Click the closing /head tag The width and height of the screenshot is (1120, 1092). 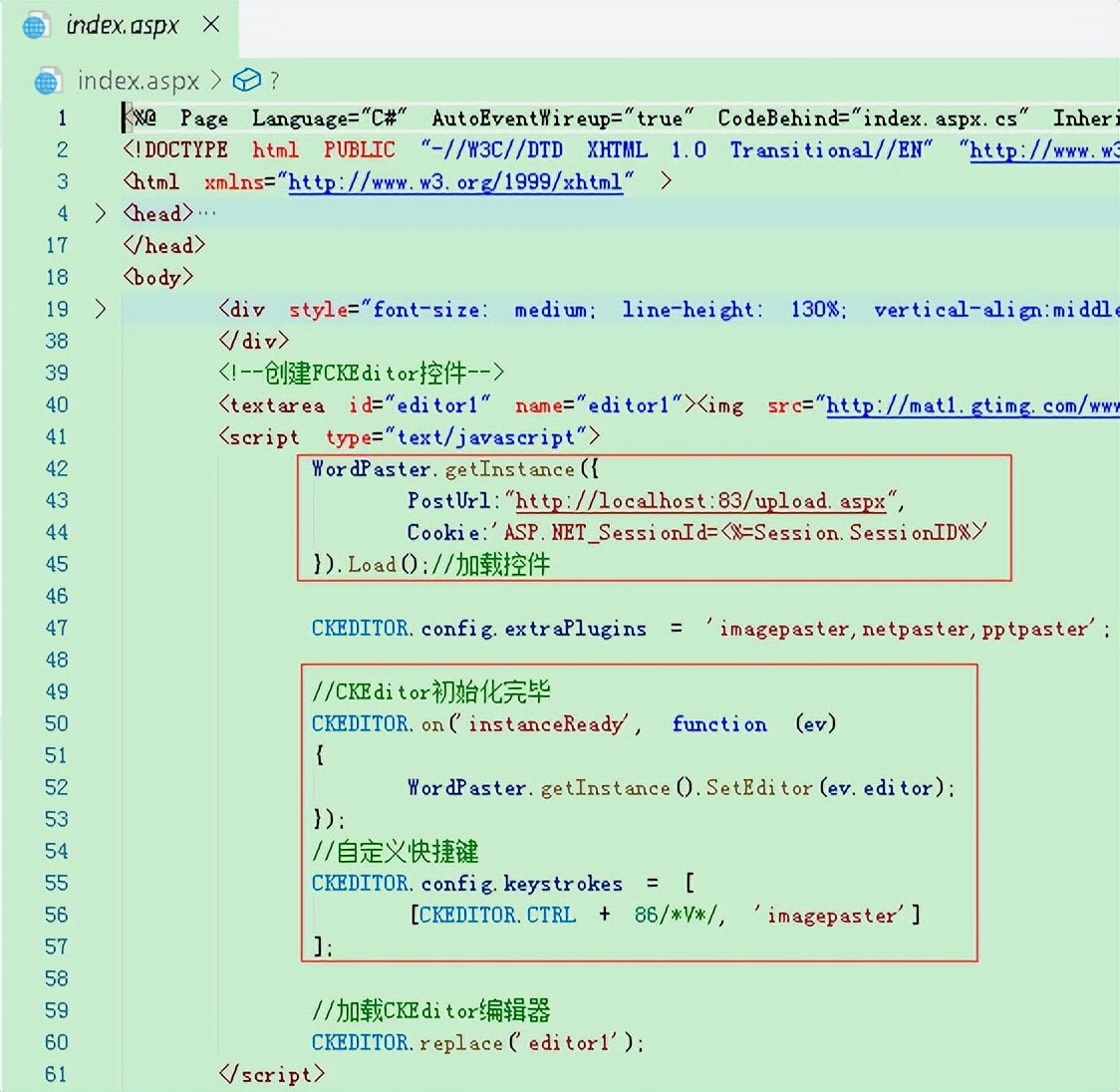(x=164, y=246)
